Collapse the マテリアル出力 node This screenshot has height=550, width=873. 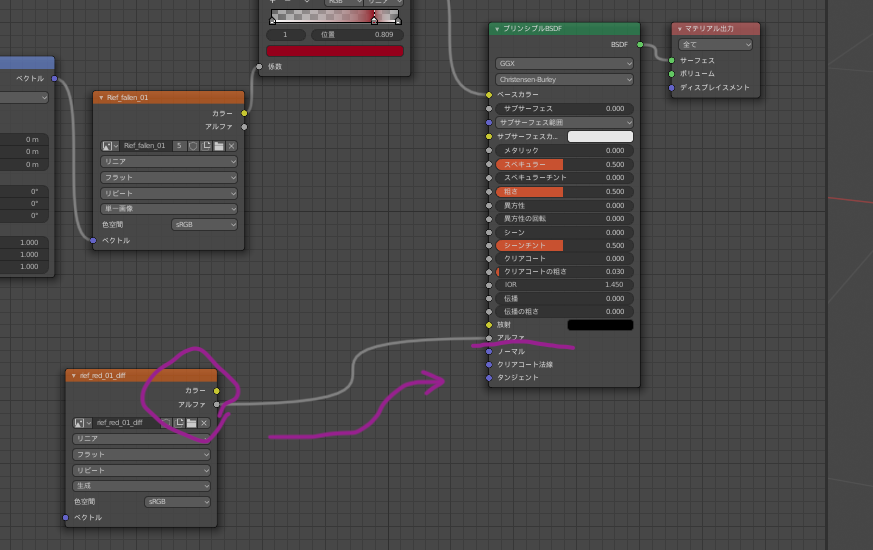click(x=680, y=29)
